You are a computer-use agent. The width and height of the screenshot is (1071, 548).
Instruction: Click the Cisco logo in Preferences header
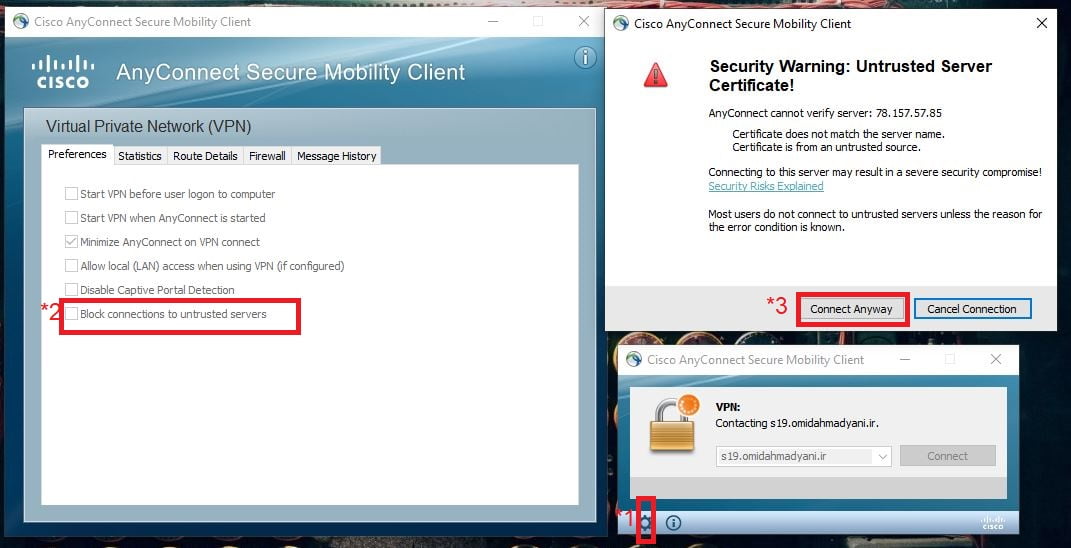63,72
